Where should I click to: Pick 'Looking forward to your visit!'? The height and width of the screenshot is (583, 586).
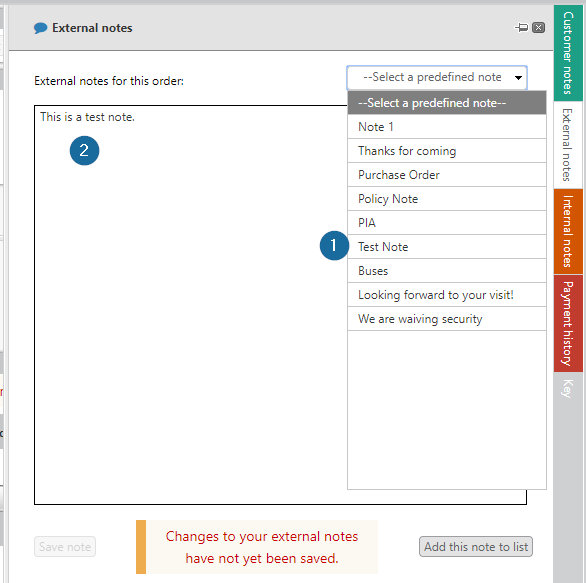[x=447, y=294]
